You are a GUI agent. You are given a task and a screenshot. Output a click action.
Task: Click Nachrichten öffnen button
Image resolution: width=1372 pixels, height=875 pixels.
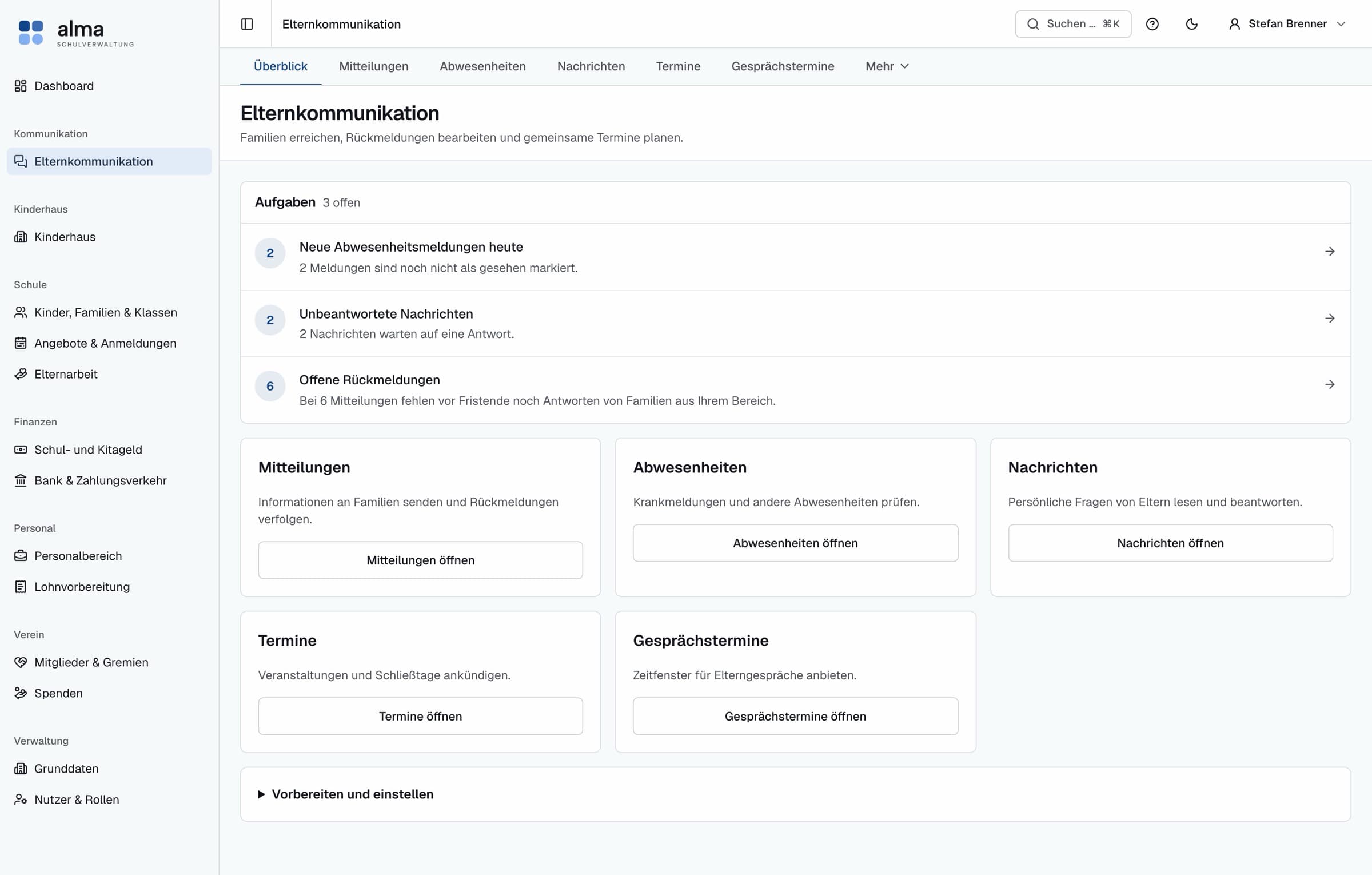(x=1170, y=543)
